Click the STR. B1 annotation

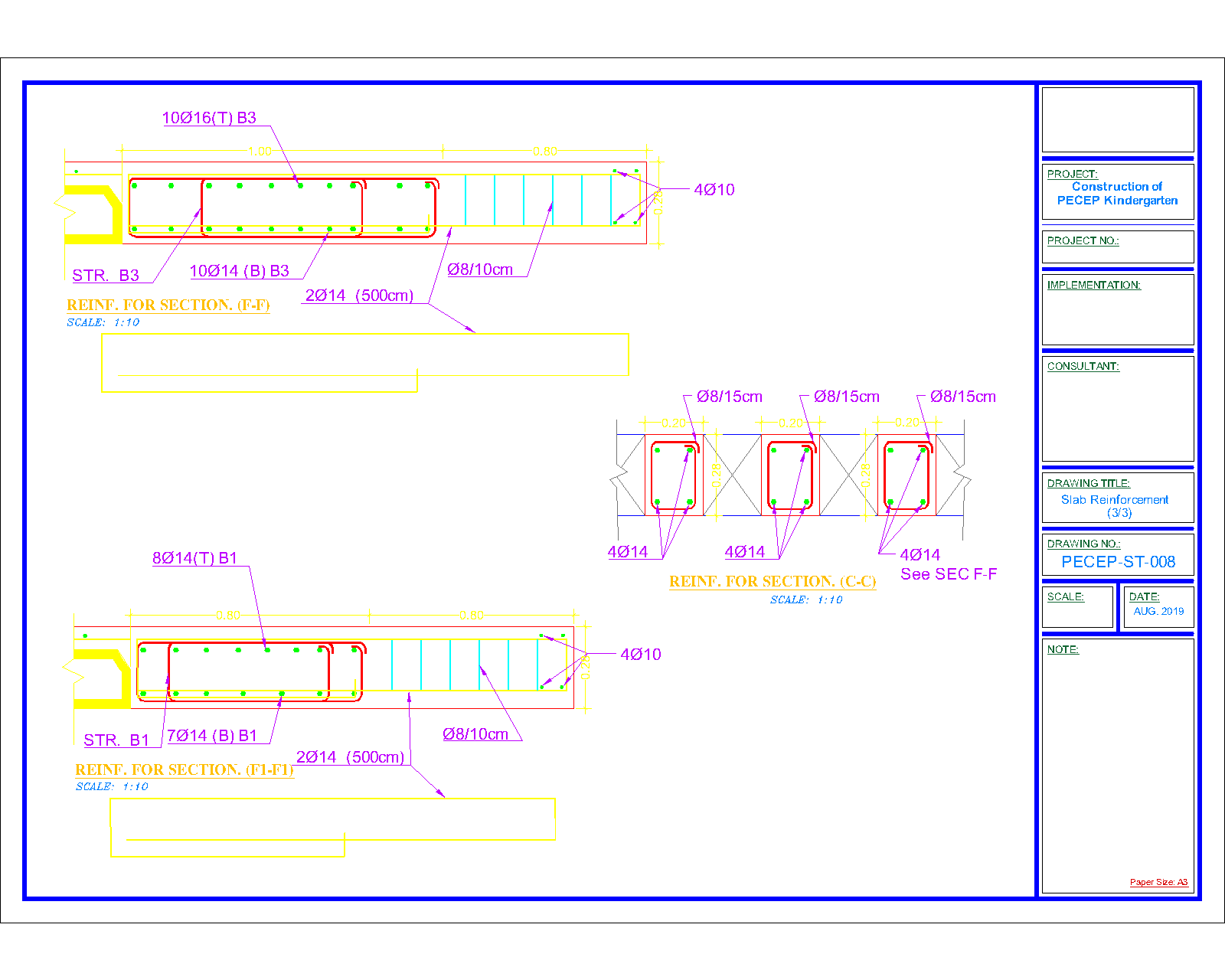tap(116, 740)
